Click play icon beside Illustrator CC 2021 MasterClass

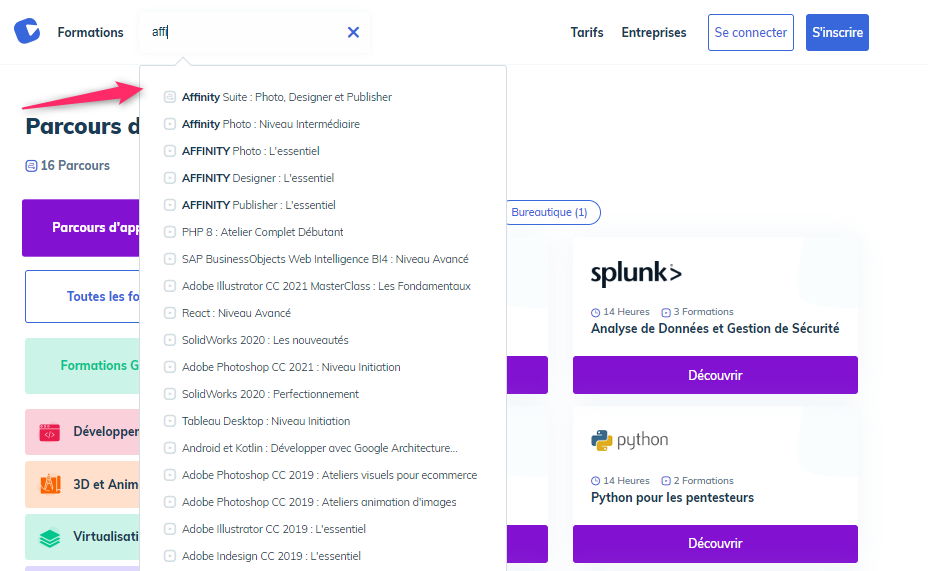(x=170, y=286)
